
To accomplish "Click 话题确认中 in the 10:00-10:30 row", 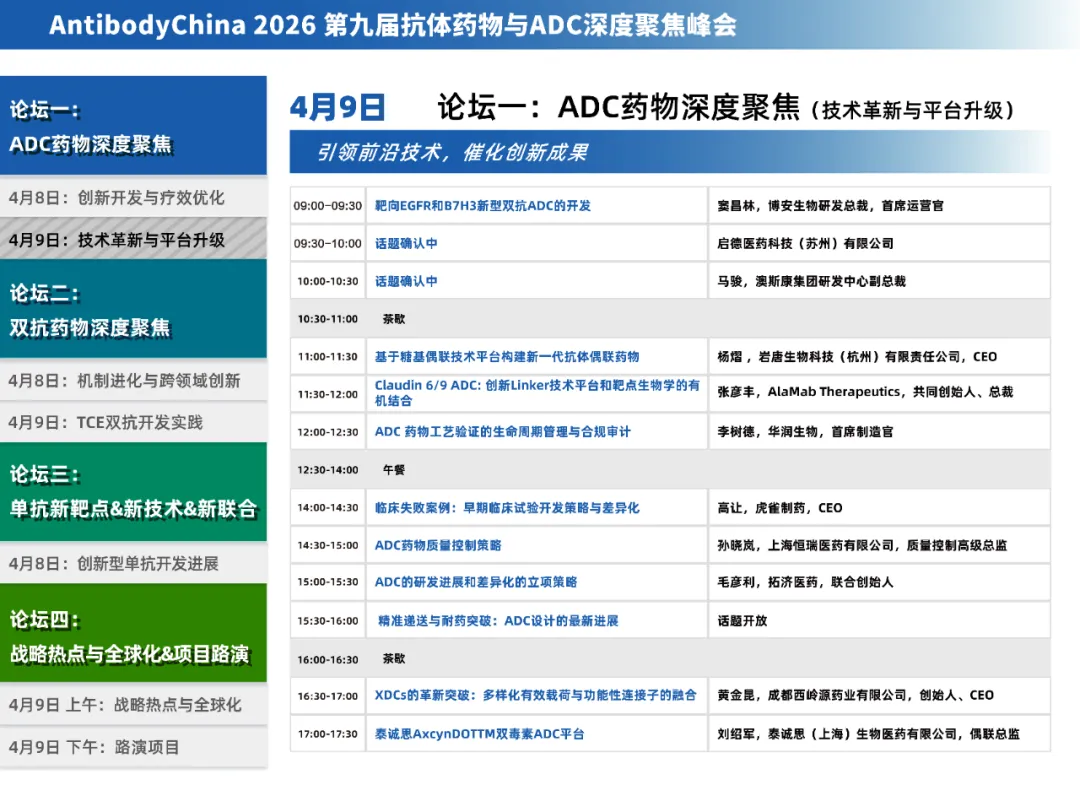I will [406, 281].
